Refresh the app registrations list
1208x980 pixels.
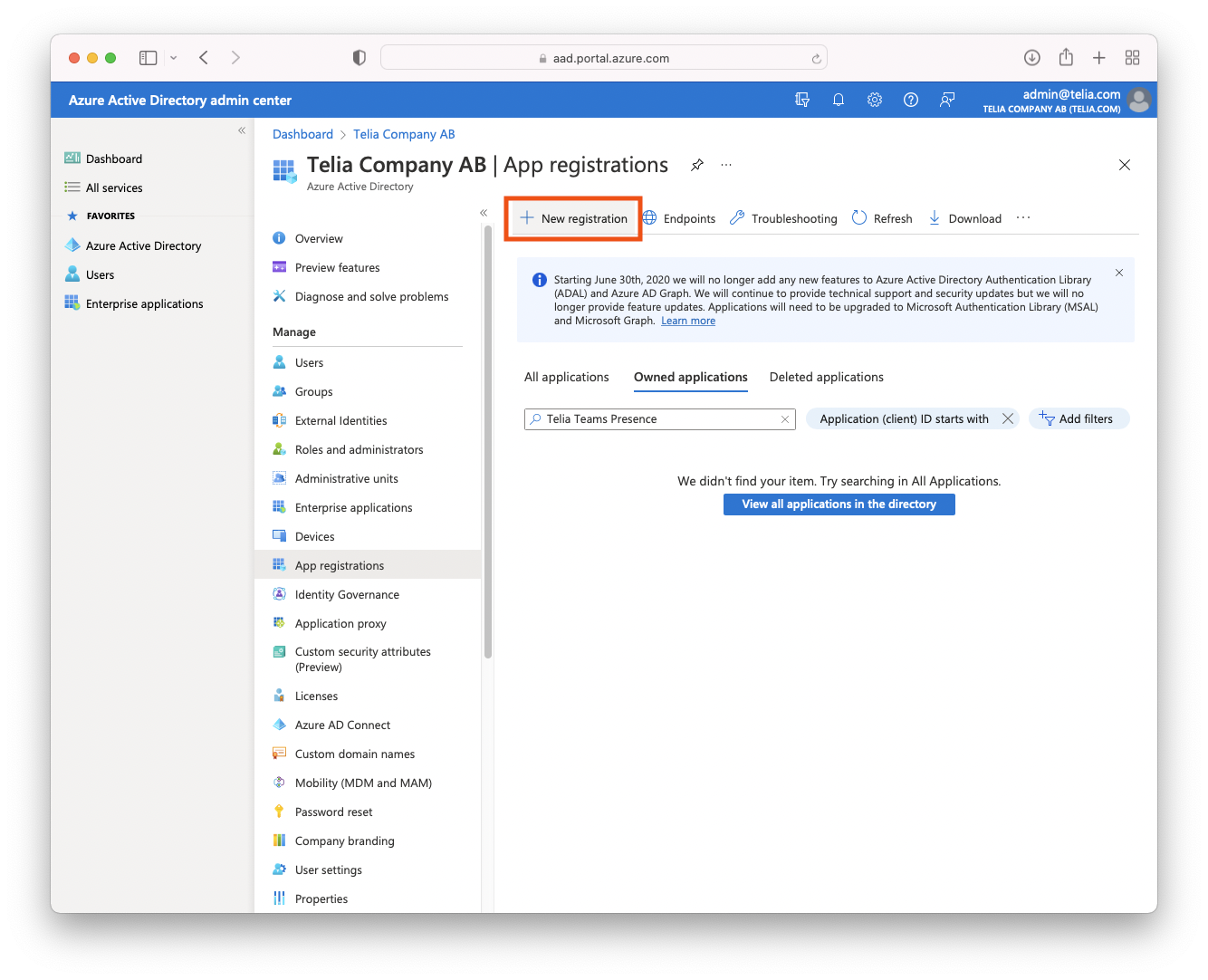(x=882, y=218)
